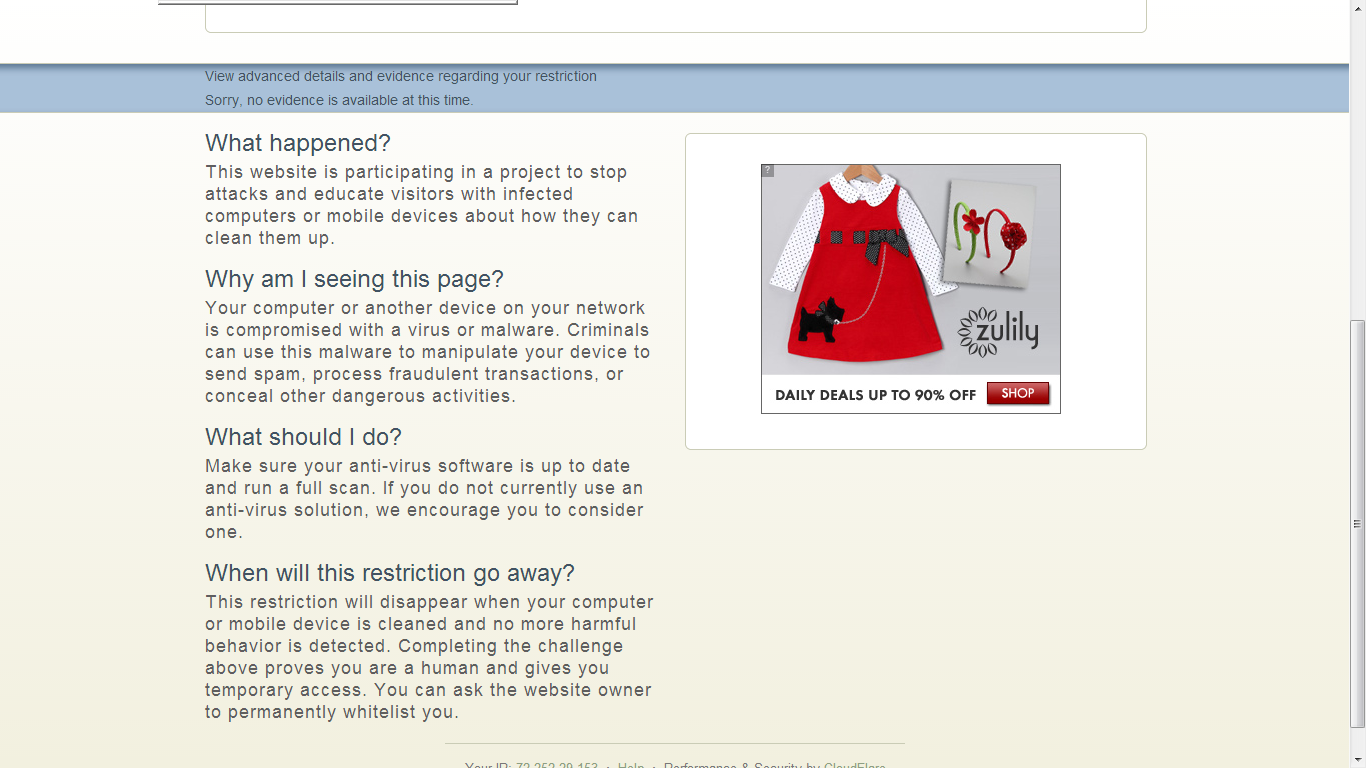This screenshot has height=768, width=1366.
Task: Open the zulily red dress advertisement image
Action: pyautogui.click(x=910, y=289)
